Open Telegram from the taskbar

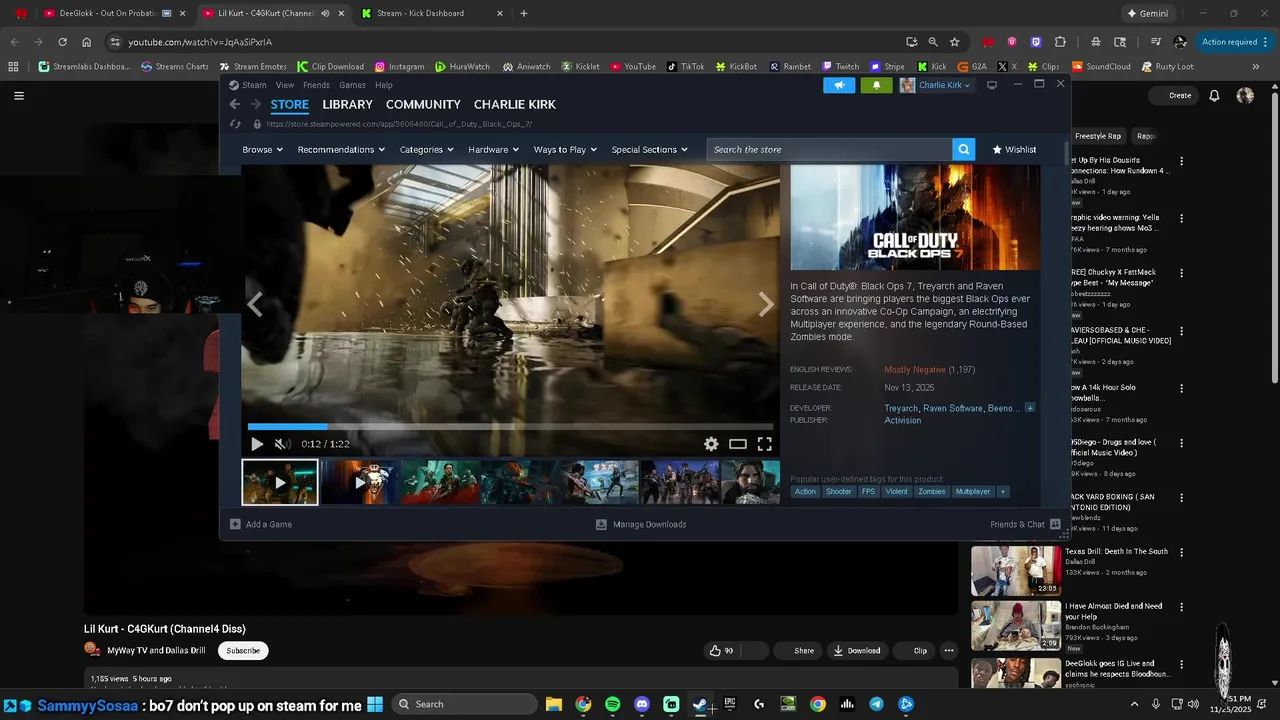(x=876, y=704)
